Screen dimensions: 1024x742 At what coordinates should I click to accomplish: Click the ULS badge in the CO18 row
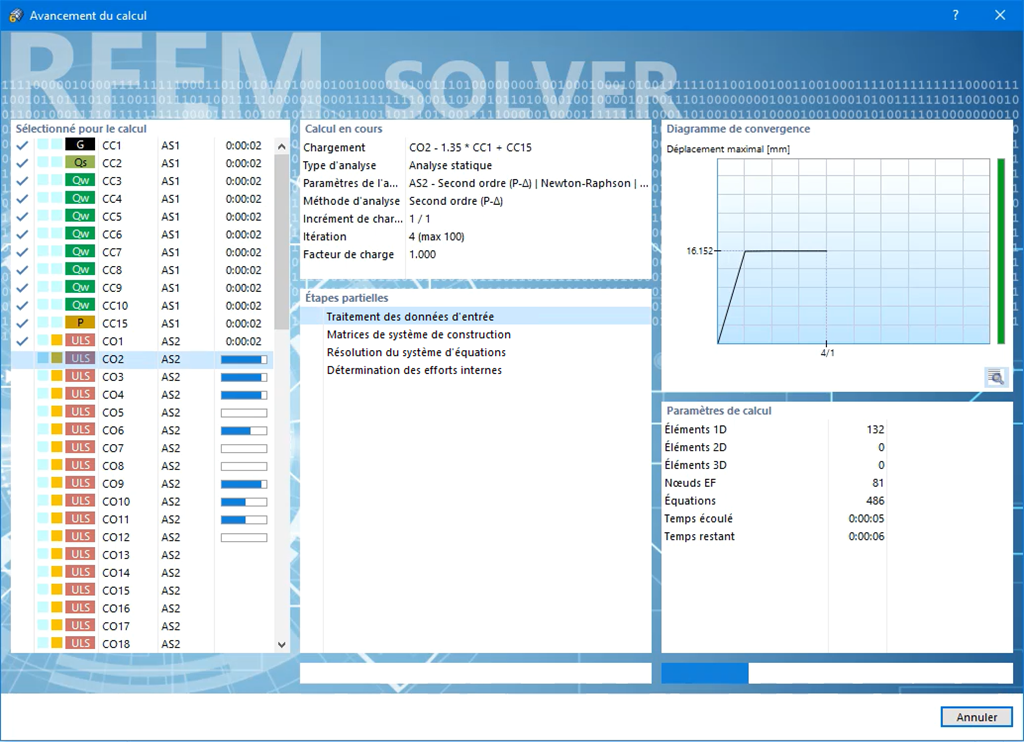pos(80,643)
